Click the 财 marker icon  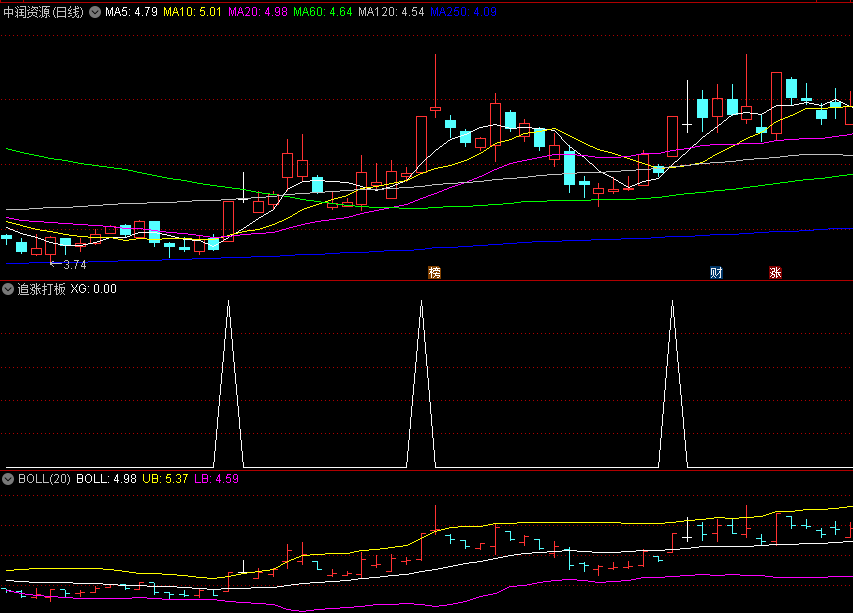(x=716, y=273)
